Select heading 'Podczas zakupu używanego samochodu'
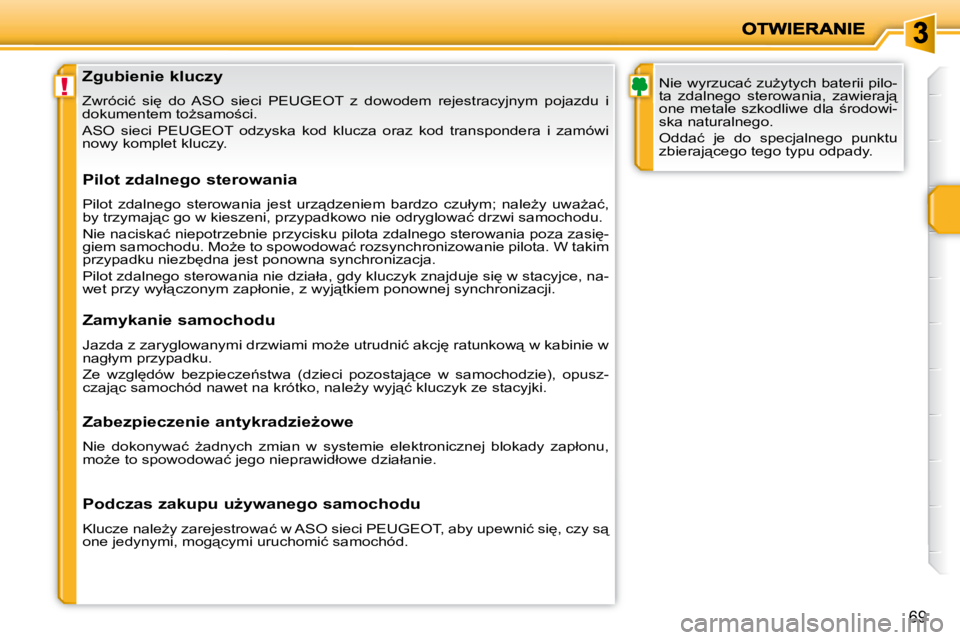This screenshot has height=640, width=960. tap(252, 503)
